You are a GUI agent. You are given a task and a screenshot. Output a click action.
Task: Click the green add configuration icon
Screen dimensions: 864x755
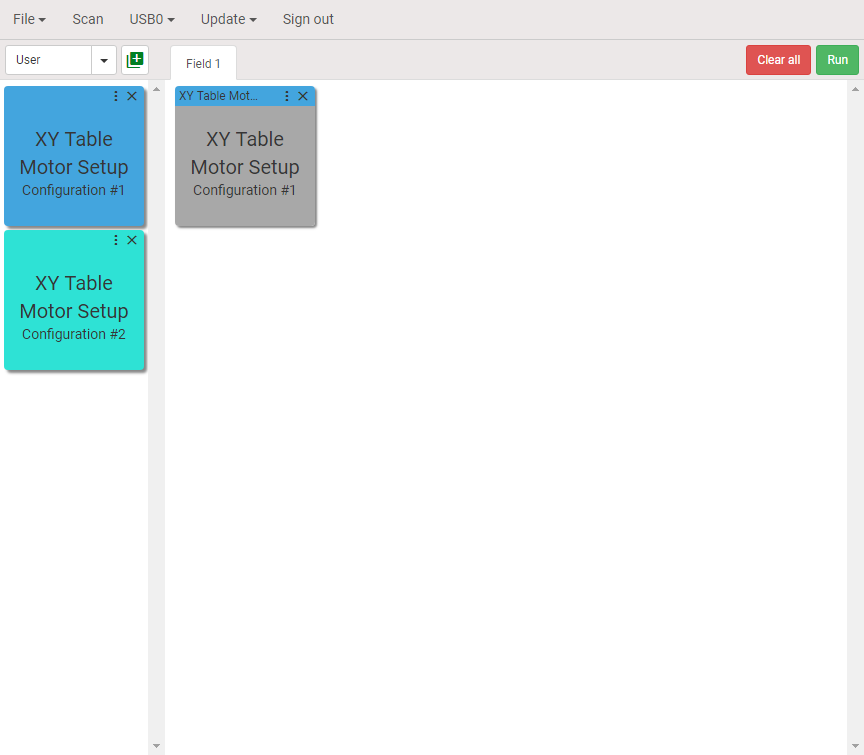(135, 60)
